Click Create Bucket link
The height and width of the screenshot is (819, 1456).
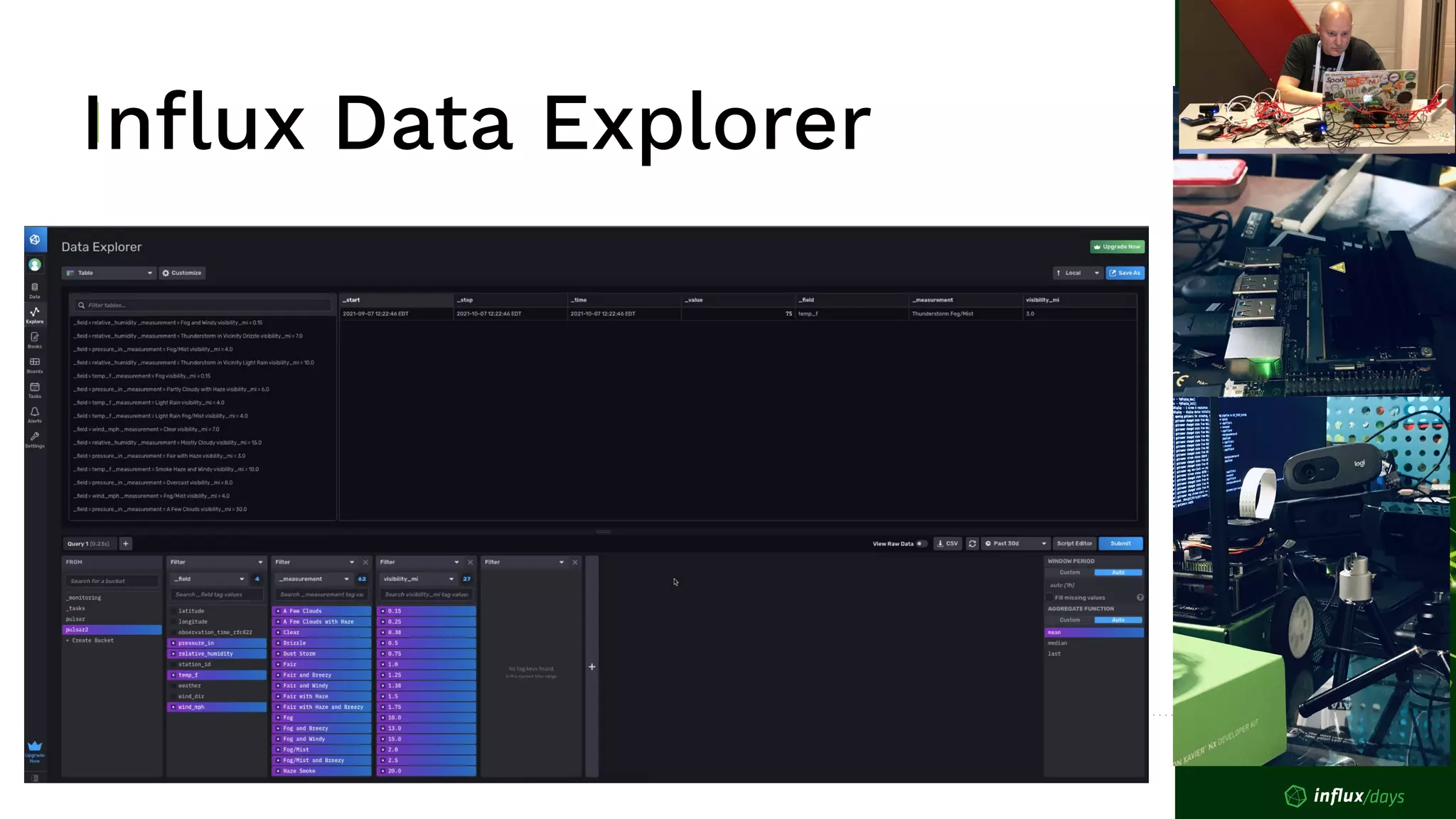[90, 641]
